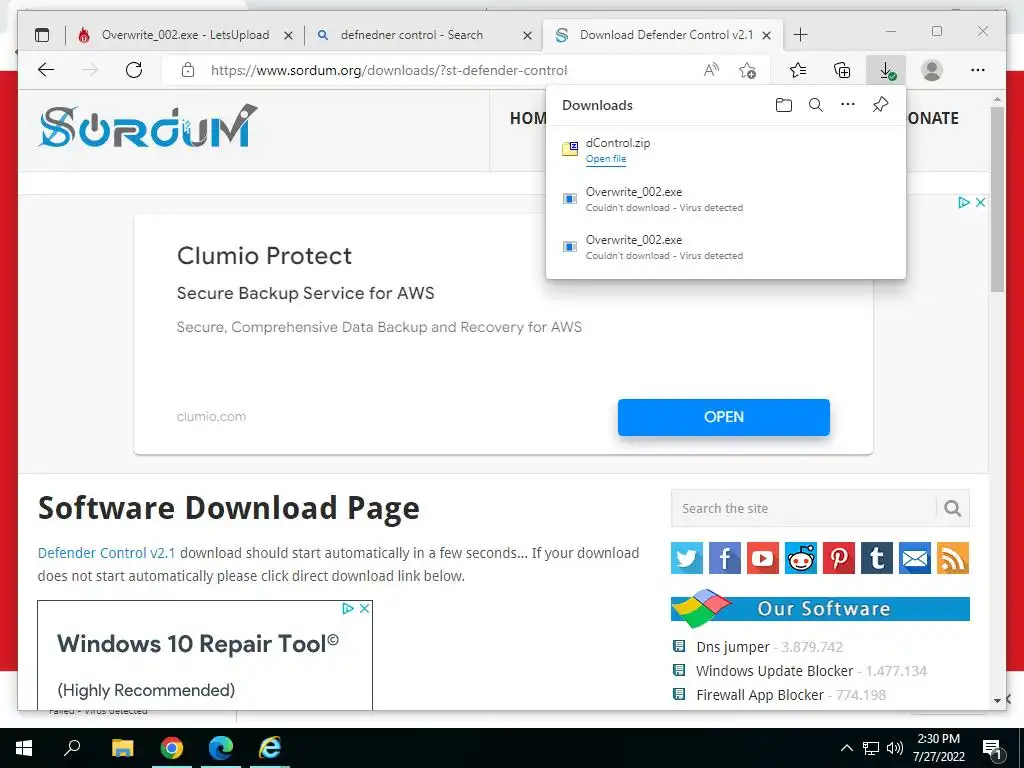Click RSS feed icon
This screenshot has height=768, width=1024.
[x=953, y=558]
